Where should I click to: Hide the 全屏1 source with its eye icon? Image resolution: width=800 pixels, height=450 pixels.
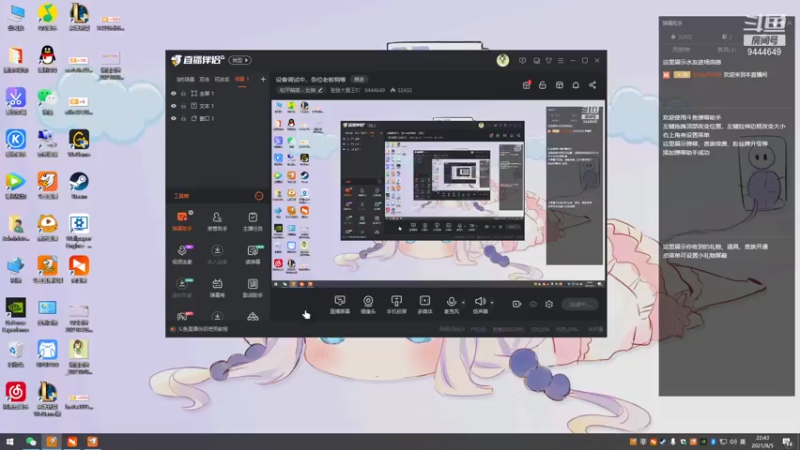point(173,93)
